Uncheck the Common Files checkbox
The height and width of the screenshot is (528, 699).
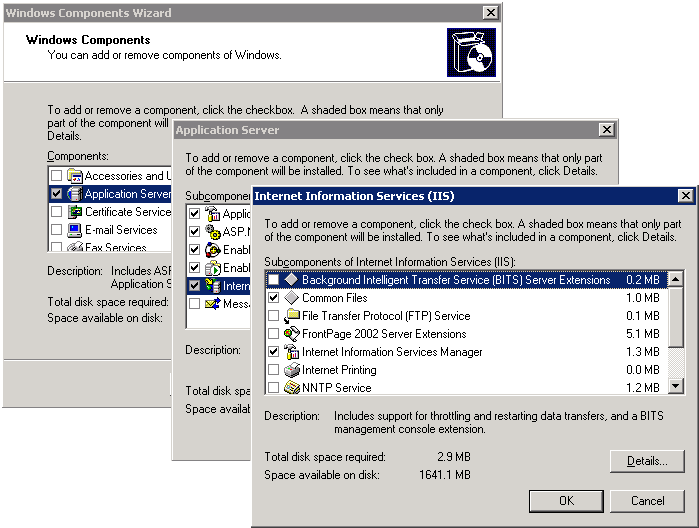[x=274, y=298]
